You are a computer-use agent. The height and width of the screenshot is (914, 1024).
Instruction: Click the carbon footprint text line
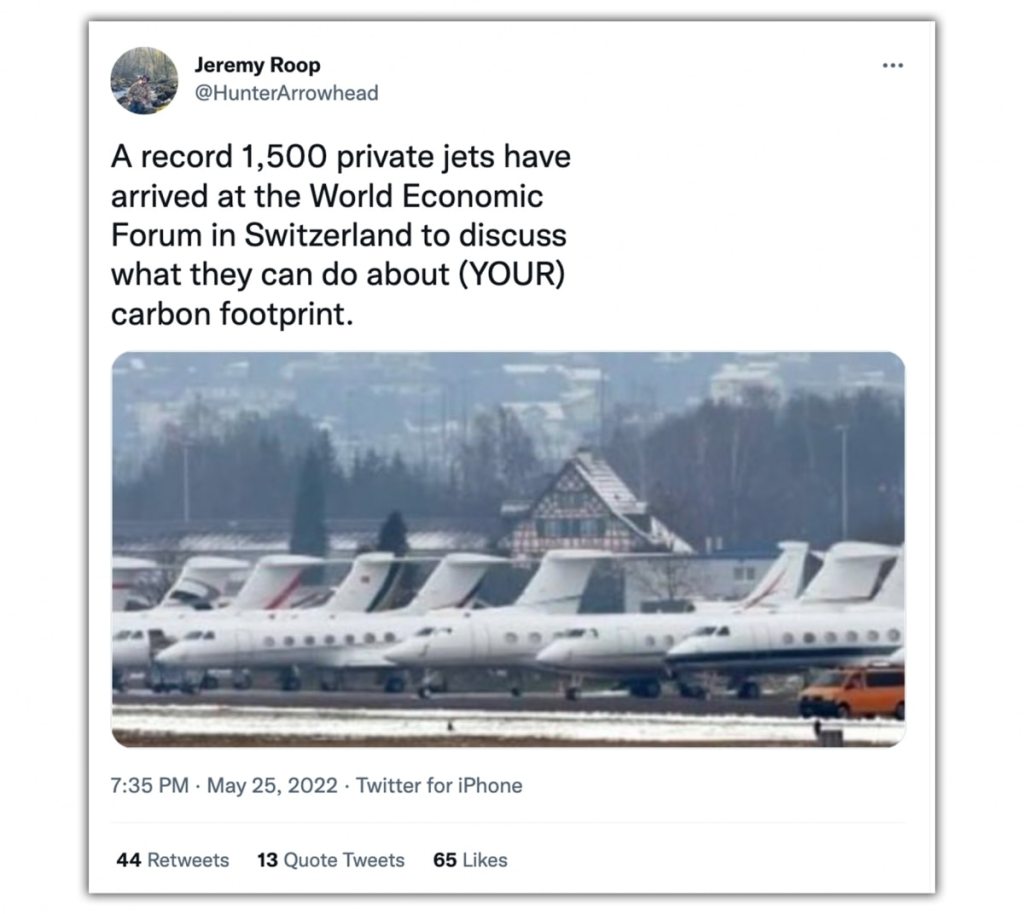coord(231,312)
